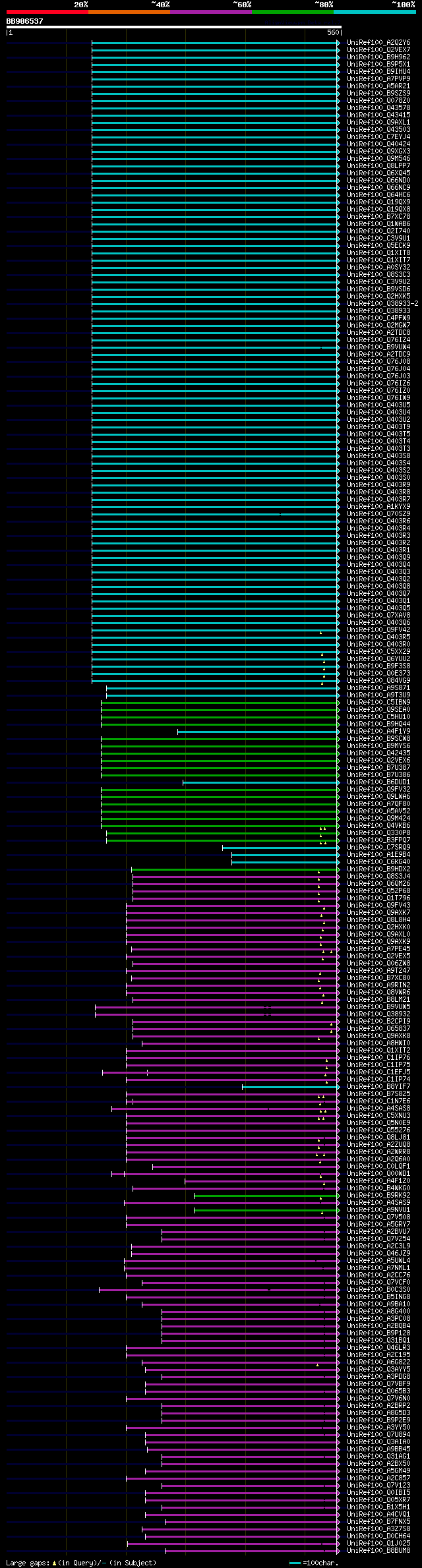Click hit UniRef100_A9T3U9
The height and width of the screenshot is (1568, 422).
pyautogui.click(x=378, y=695)
